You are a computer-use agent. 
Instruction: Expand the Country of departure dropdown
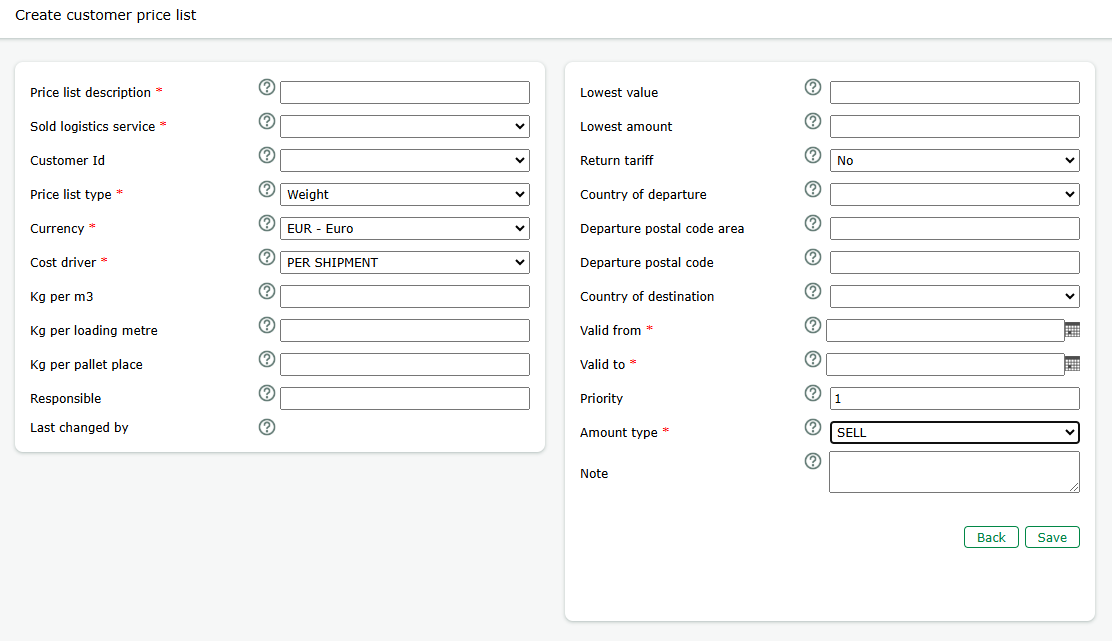954,195
